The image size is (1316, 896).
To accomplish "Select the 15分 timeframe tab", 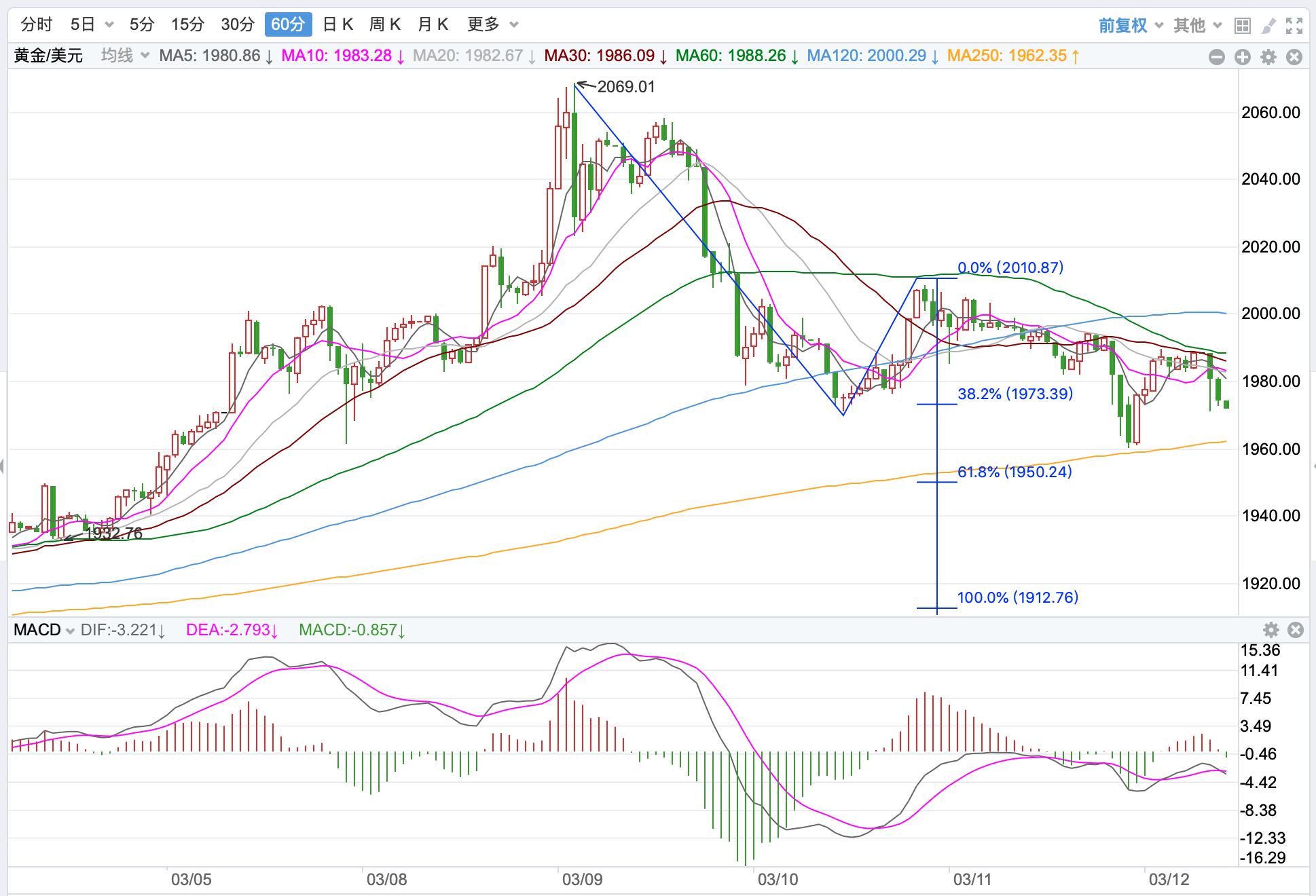I will (x=187, y=25).
